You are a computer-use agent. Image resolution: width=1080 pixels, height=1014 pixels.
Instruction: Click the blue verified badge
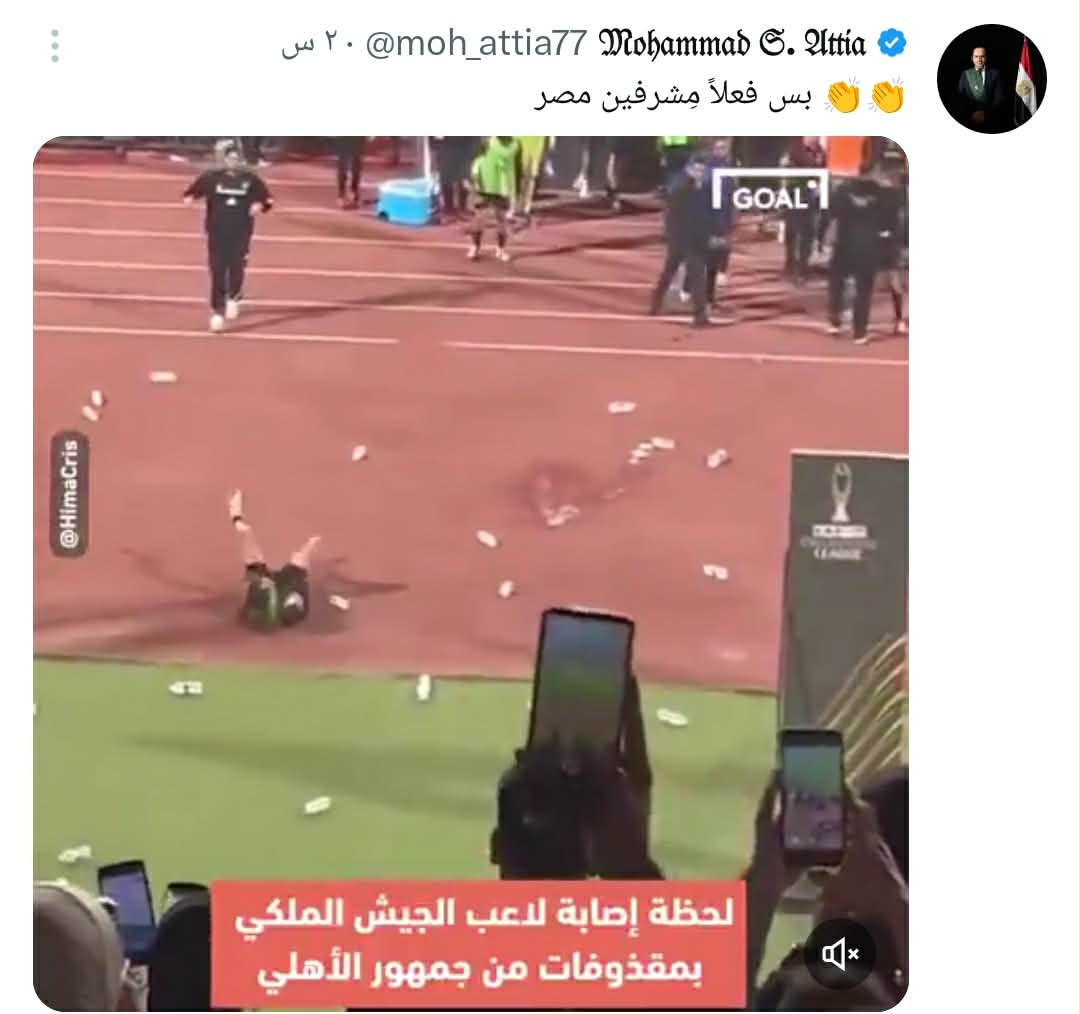(892, 43)
